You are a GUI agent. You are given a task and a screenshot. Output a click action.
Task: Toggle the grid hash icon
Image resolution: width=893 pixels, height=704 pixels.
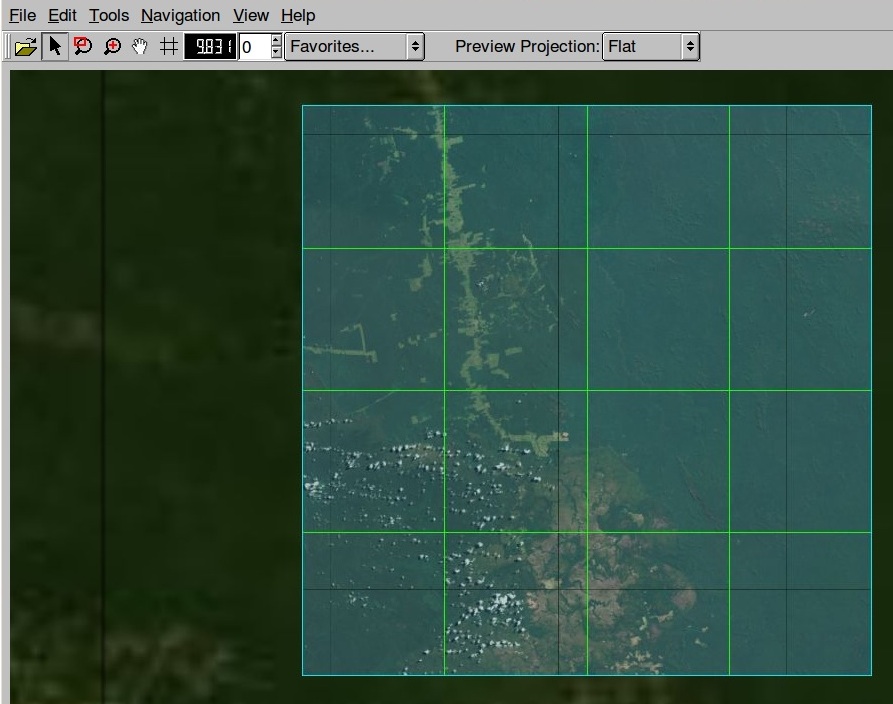tap(169, 46)
